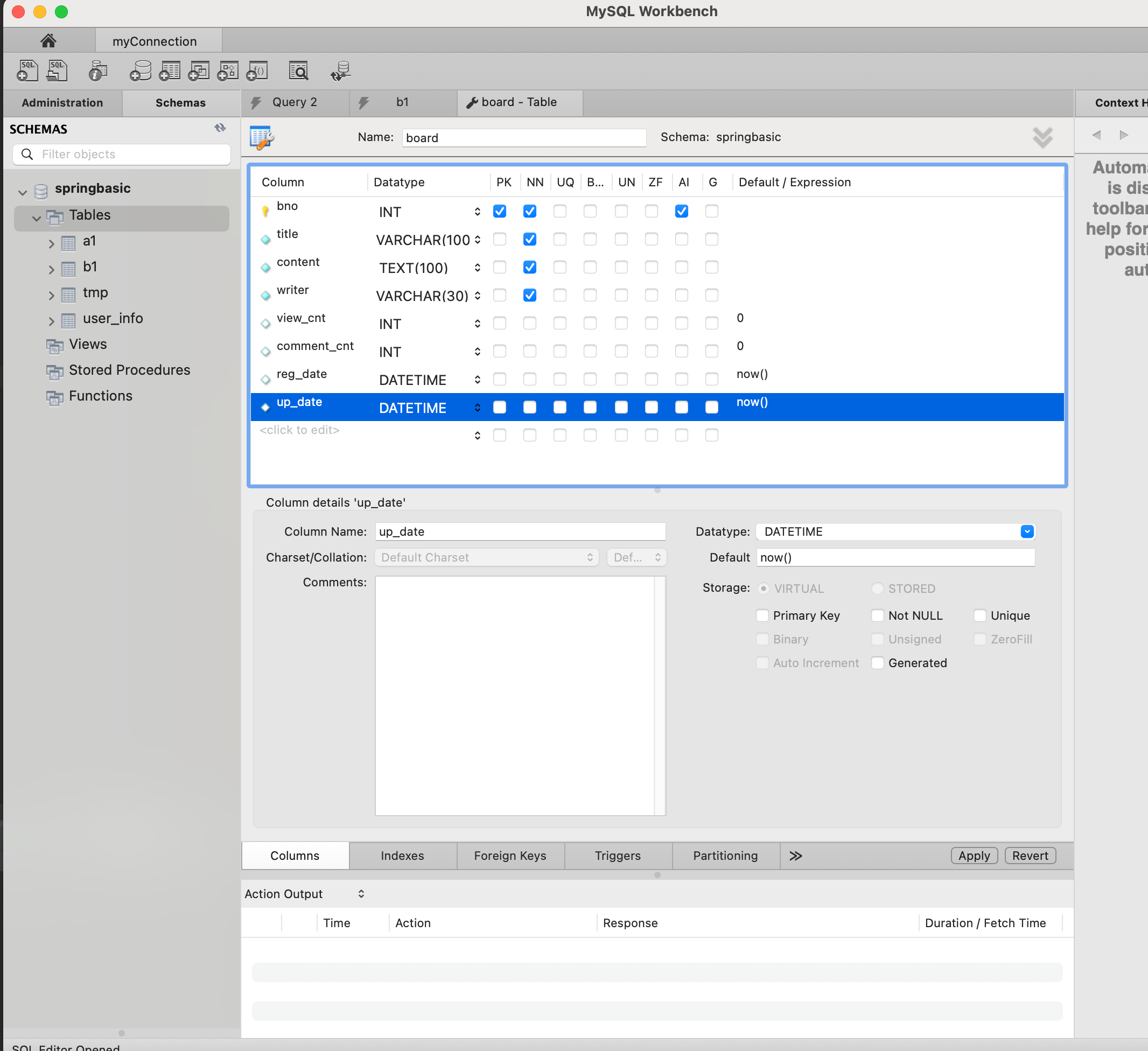The image size is (1148, 1051).
Task: Go to the Home screen icon
Action: (48, 41)
